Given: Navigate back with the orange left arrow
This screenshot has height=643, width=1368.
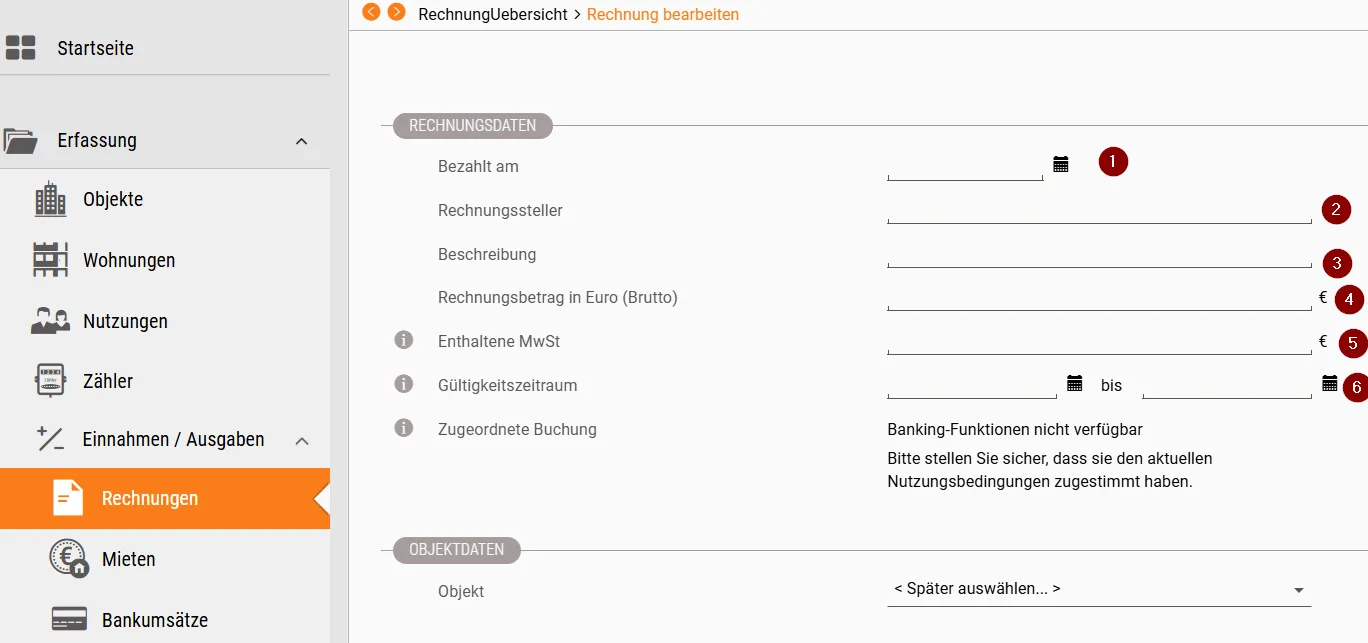Looking at the screenshot, I should 371,12.
